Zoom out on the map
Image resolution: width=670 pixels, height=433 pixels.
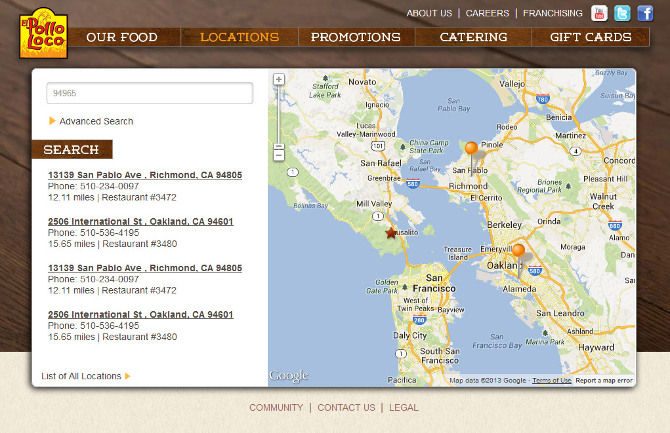point(279,155)
